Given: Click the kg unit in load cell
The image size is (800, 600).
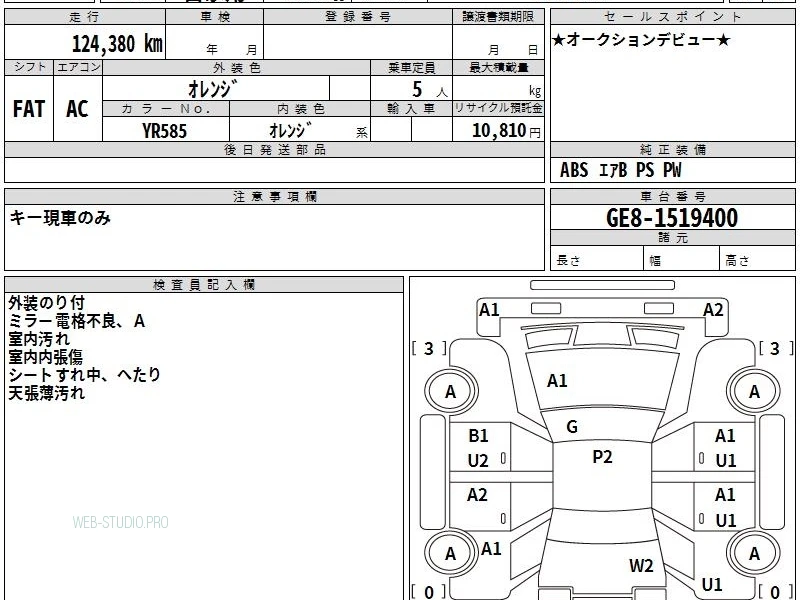Looking at the screenshot, I should click(535, 91).
